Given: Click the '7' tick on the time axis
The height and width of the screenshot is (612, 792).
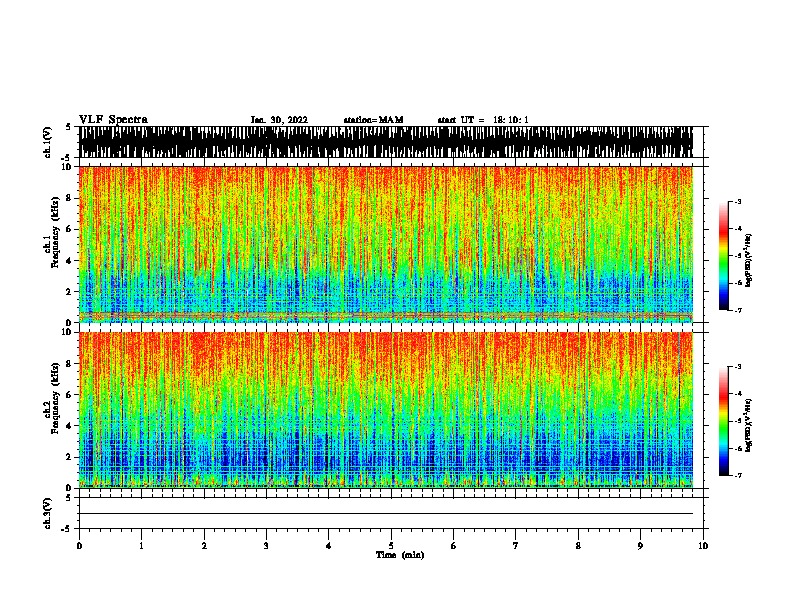Looking at the screenshot, I should click(x=516, y=546).
